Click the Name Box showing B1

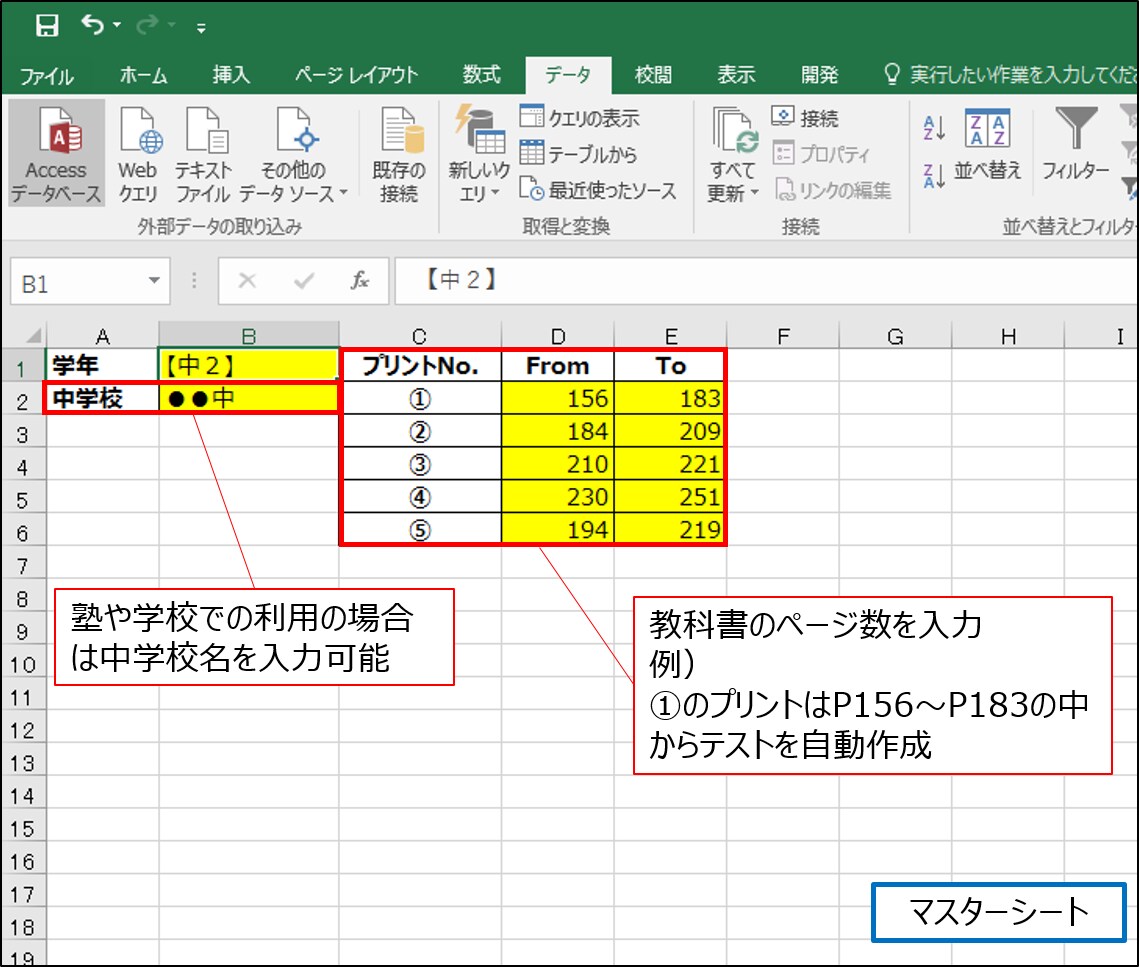(x=80, y=282)
